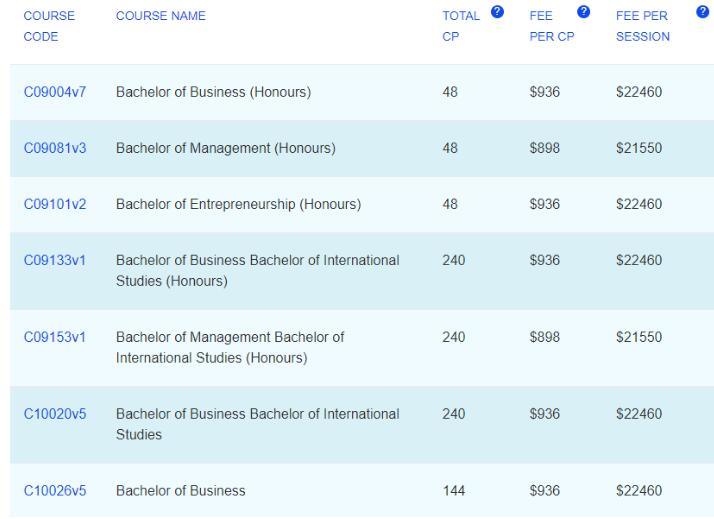
Task: Select the Total CP column header
Action: [x=461, y=26]
